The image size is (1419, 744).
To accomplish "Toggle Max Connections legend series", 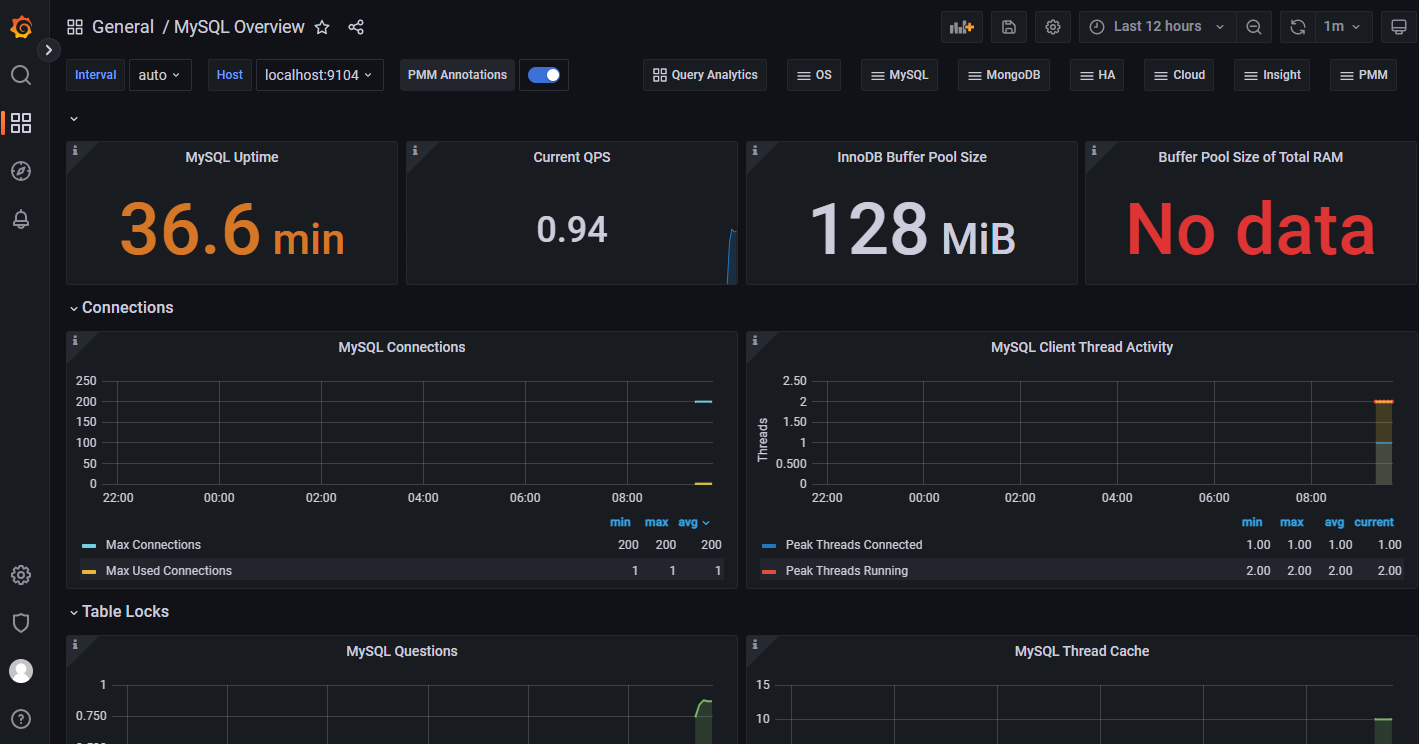I will coord(153,545).
